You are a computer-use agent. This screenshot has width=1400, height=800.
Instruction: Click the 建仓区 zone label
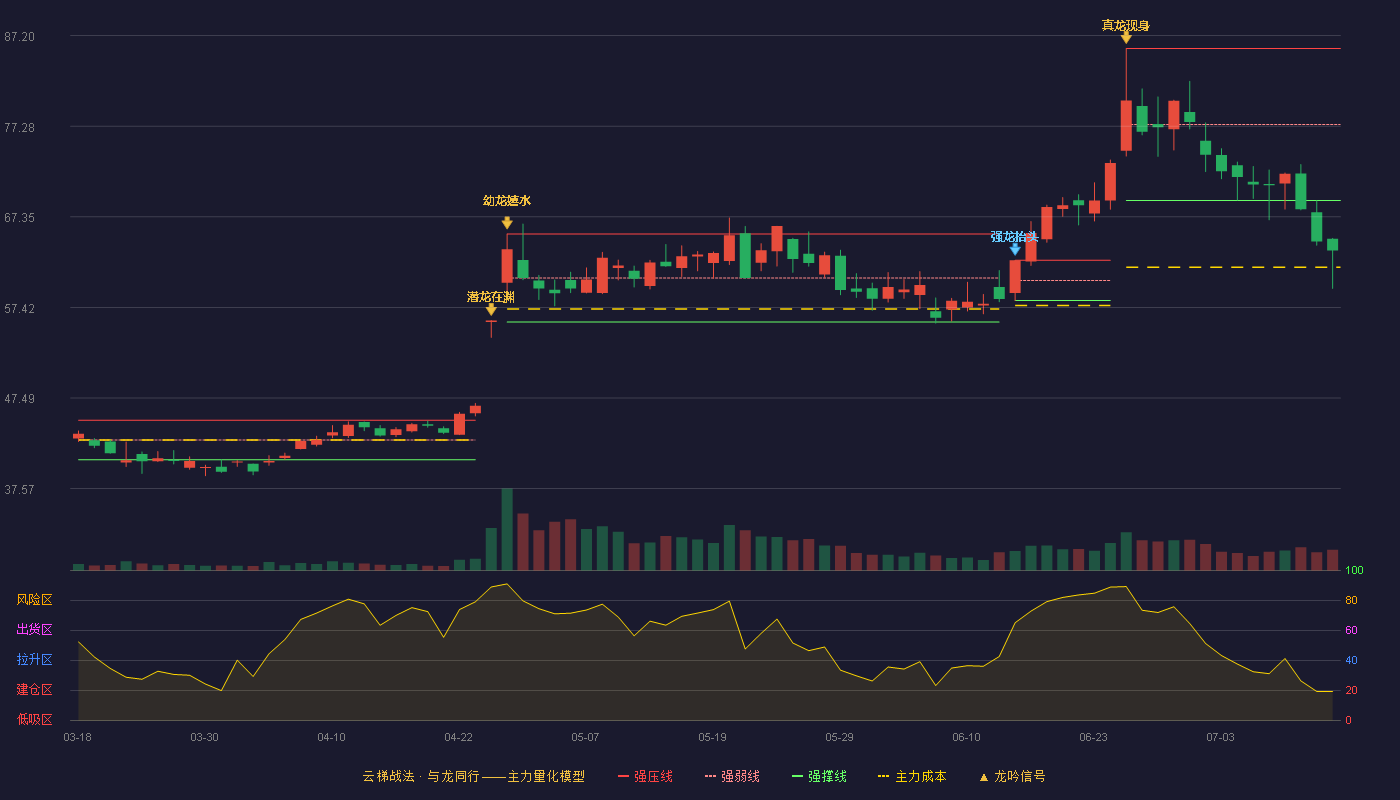tap(35, 690)
